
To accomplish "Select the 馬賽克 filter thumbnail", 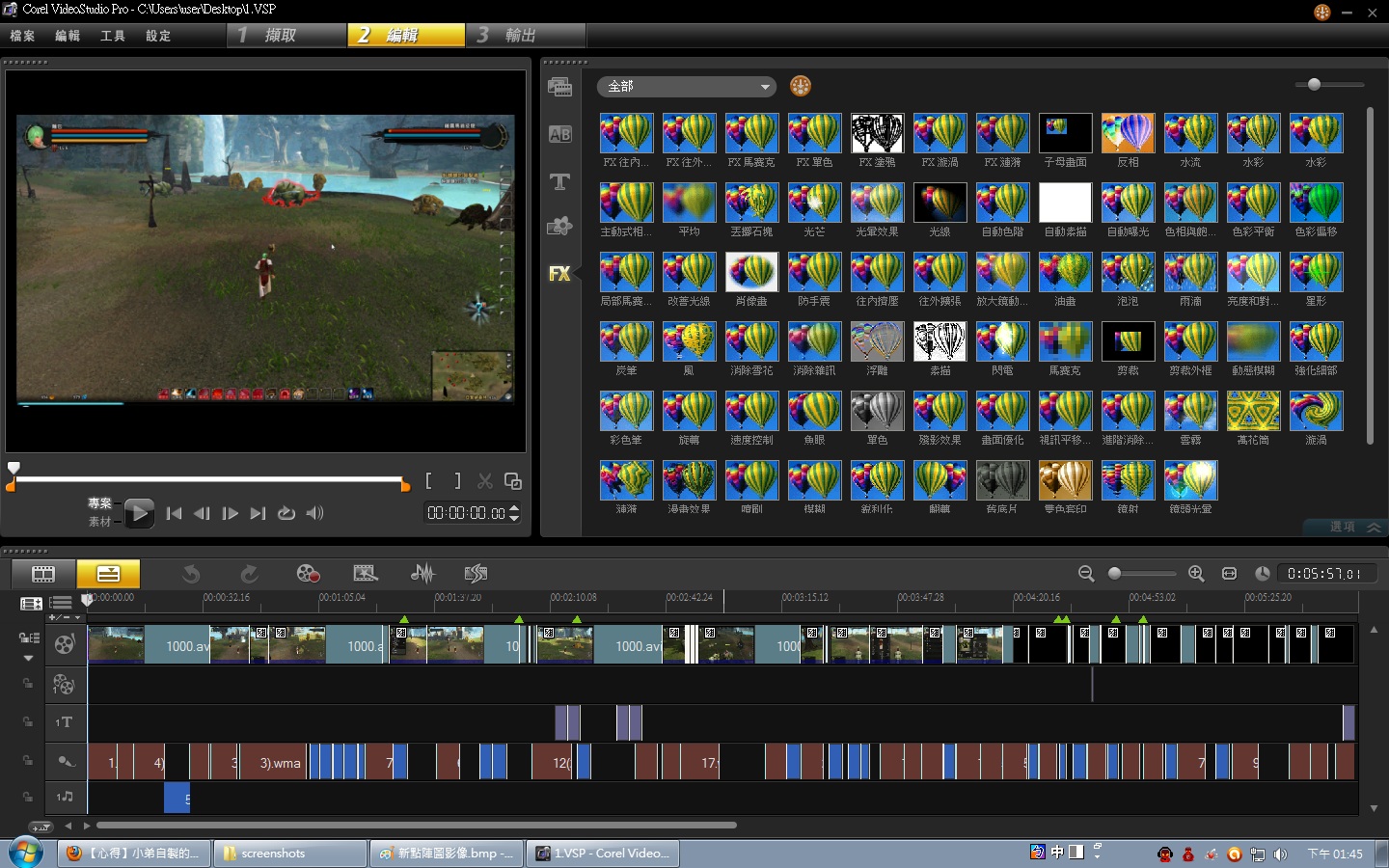I will pyautogui.click(x=1065, y=341).
